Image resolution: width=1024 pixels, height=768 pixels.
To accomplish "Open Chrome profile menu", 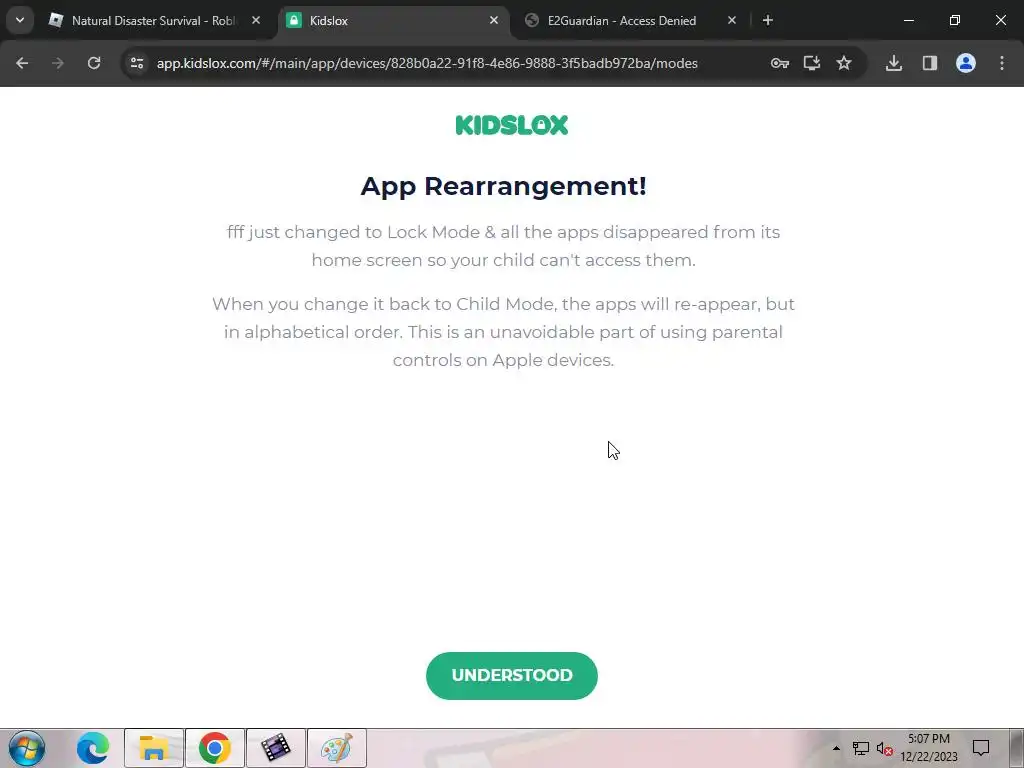I will pyautogui.click(x=966, y=63).
